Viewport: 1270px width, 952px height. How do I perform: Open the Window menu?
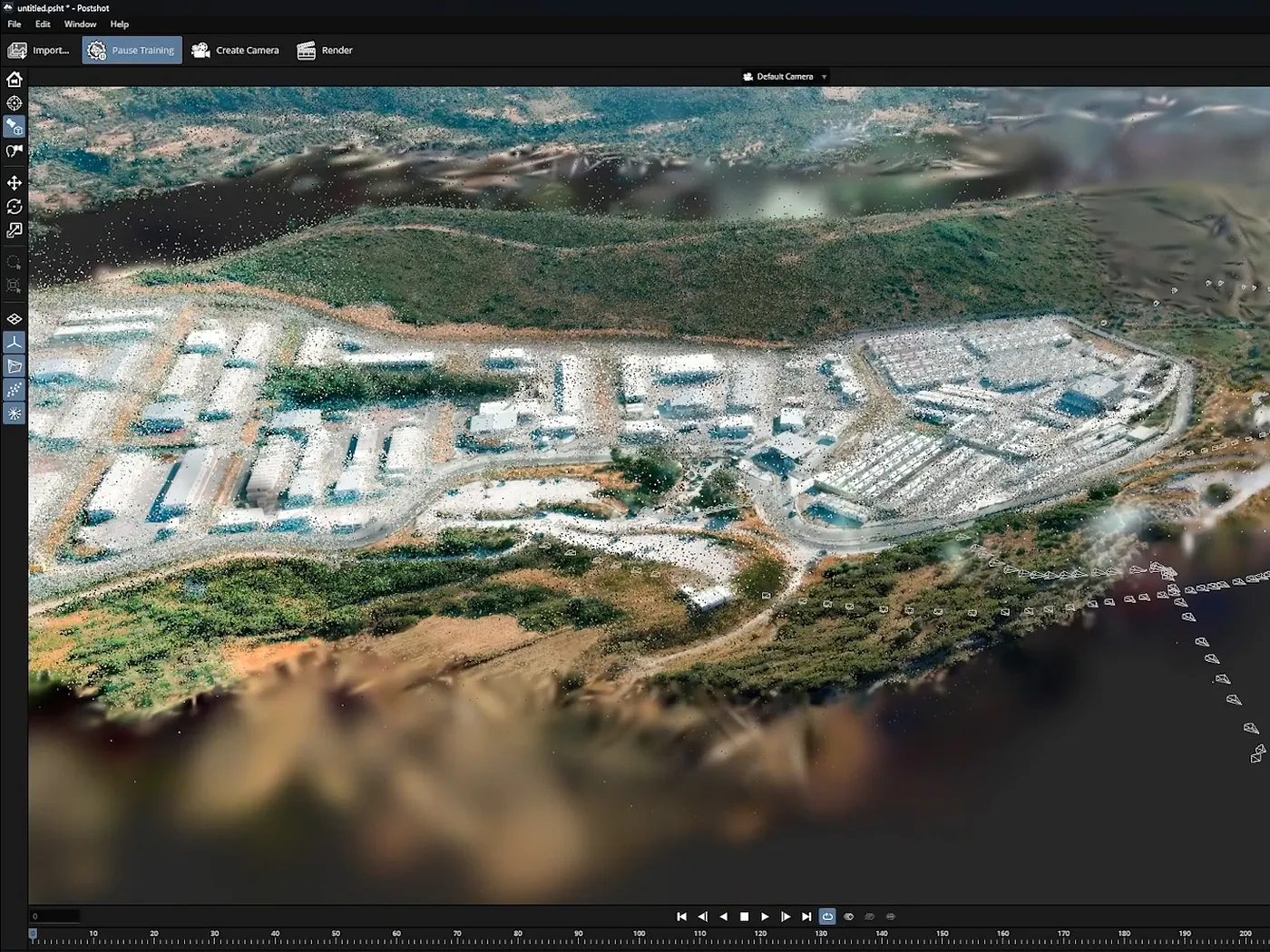point(80,24)
